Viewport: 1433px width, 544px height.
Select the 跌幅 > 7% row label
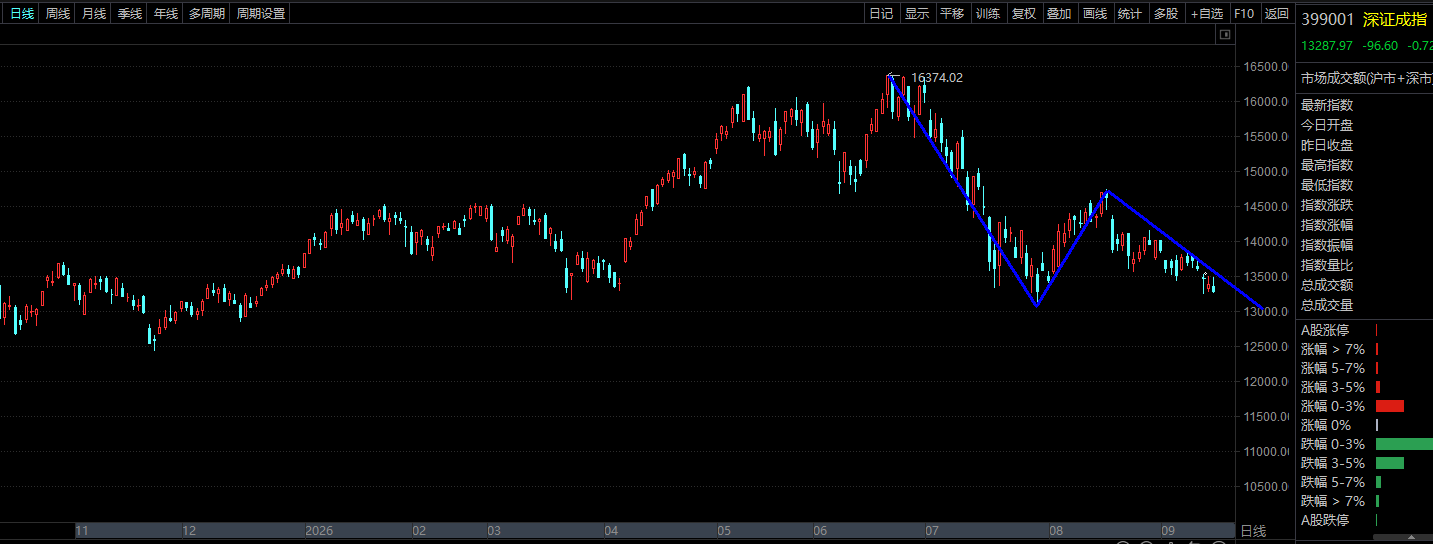(1333, 501)
